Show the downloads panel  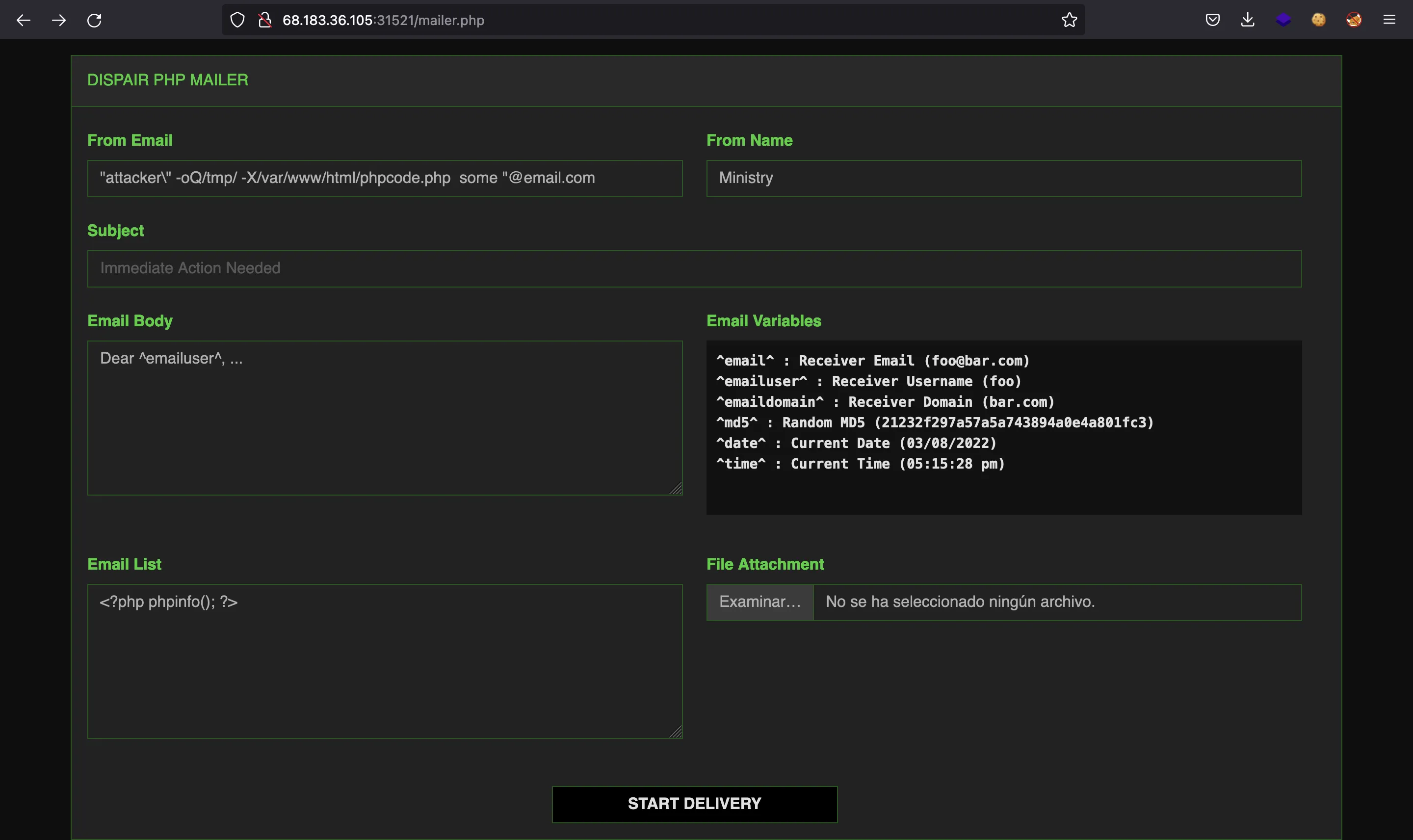point(1248,20)
